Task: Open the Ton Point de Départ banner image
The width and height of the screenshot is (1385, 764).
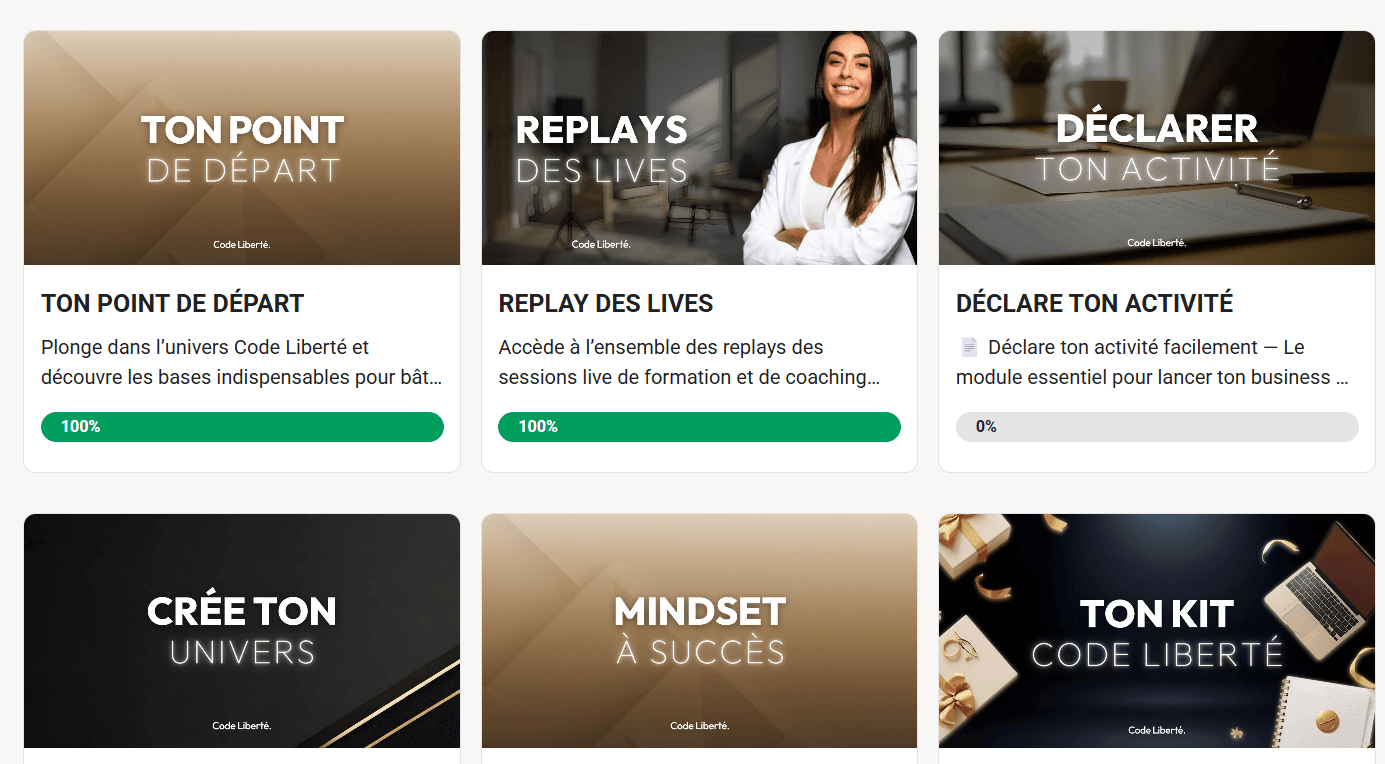Action: tap(242, 148)
